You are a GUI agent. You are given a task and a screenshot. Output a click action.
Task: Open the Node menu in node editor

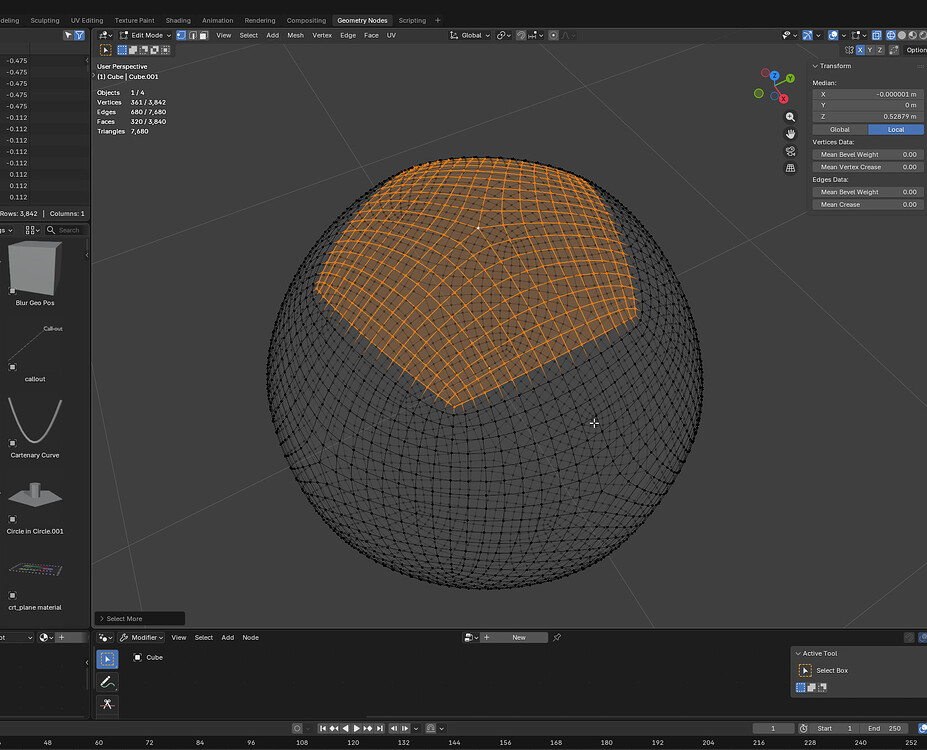(250, 638)
